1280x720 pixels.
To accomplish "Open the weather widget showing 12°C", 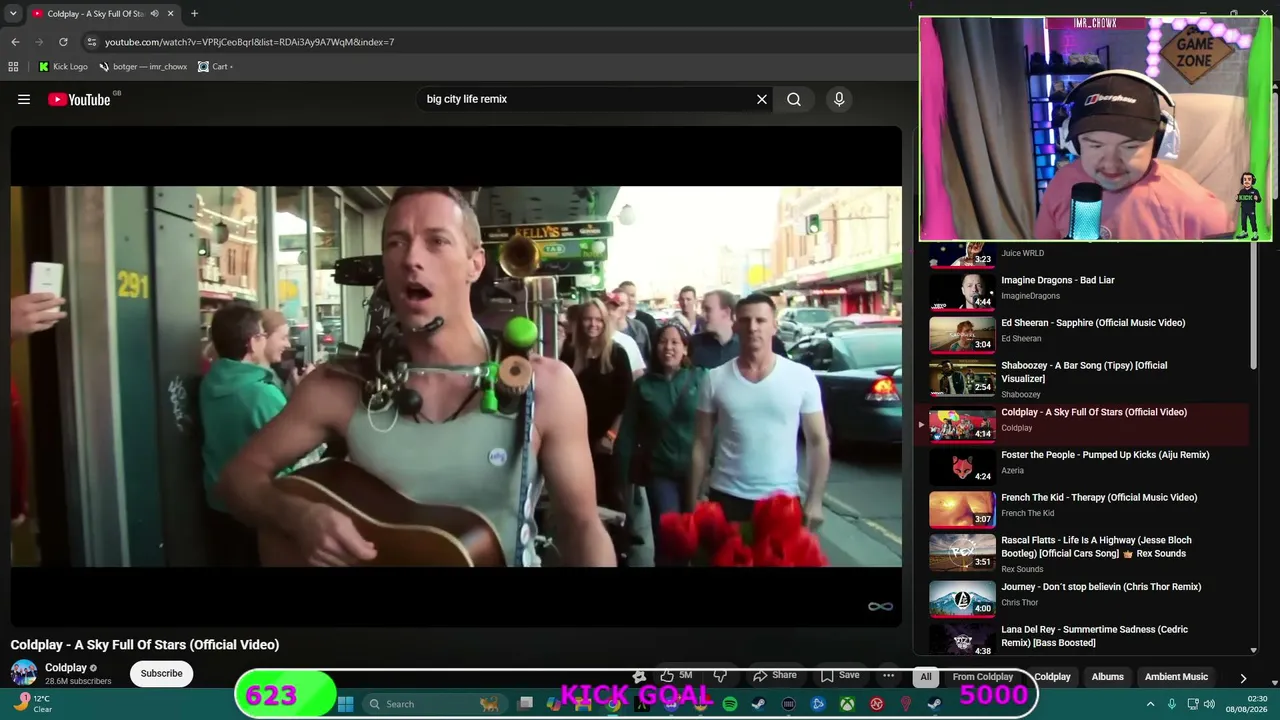I will click(x=31, y=704).
